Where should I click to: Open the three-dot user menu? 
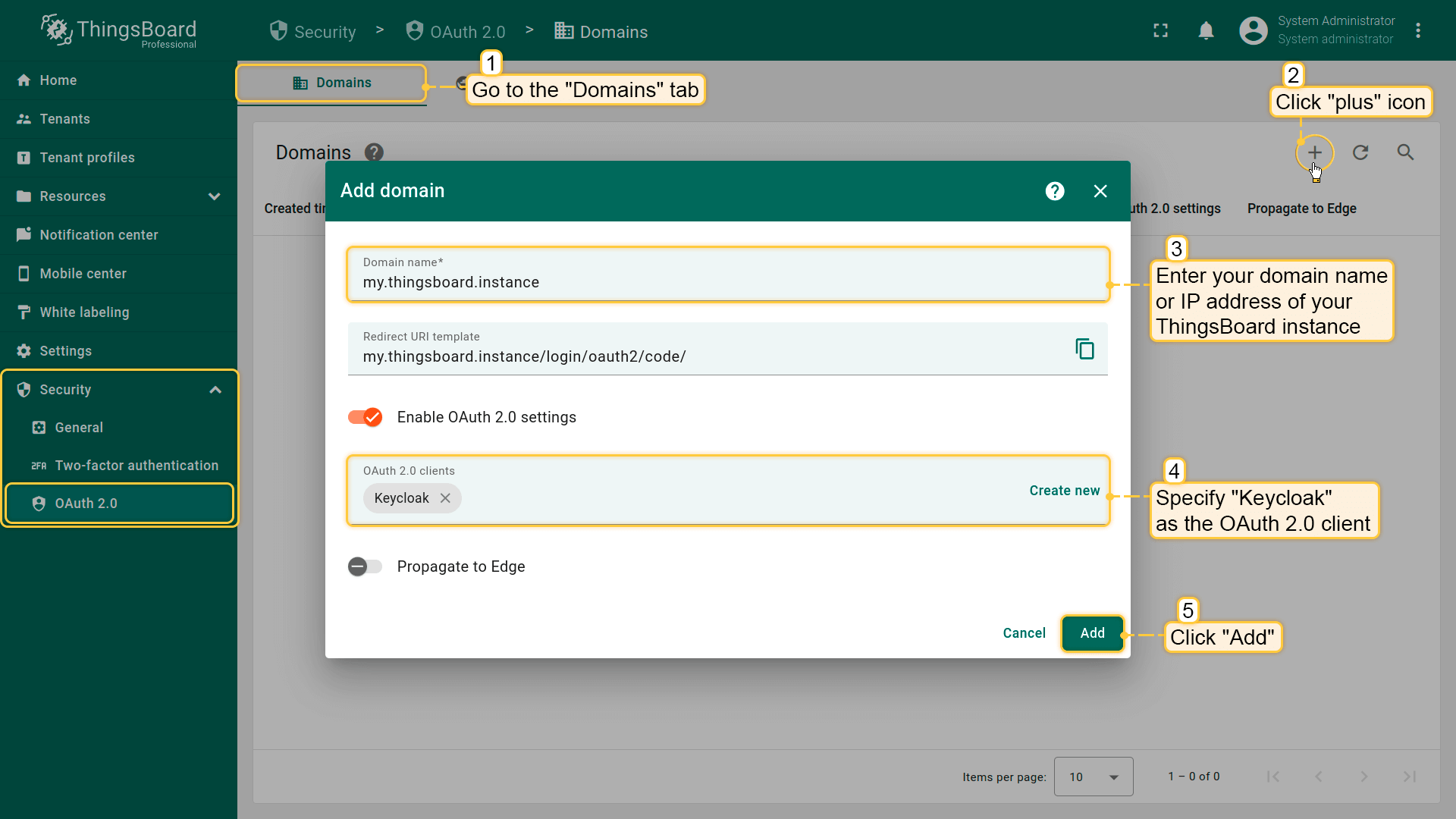(1418, 31)
